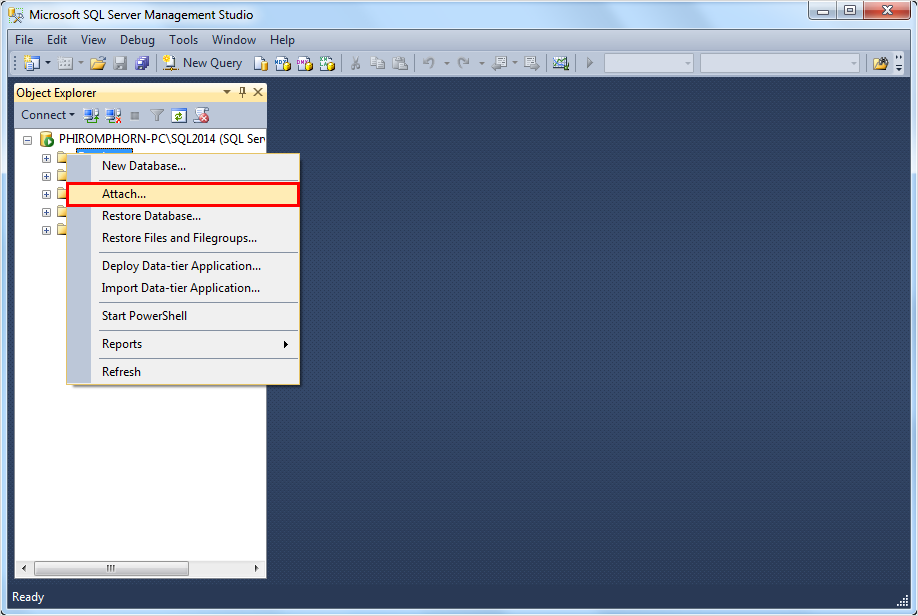The height and width of the screenshot is (616, 918).
Task: Click Connect Object Explorer icon
Action: pos(91,115)
